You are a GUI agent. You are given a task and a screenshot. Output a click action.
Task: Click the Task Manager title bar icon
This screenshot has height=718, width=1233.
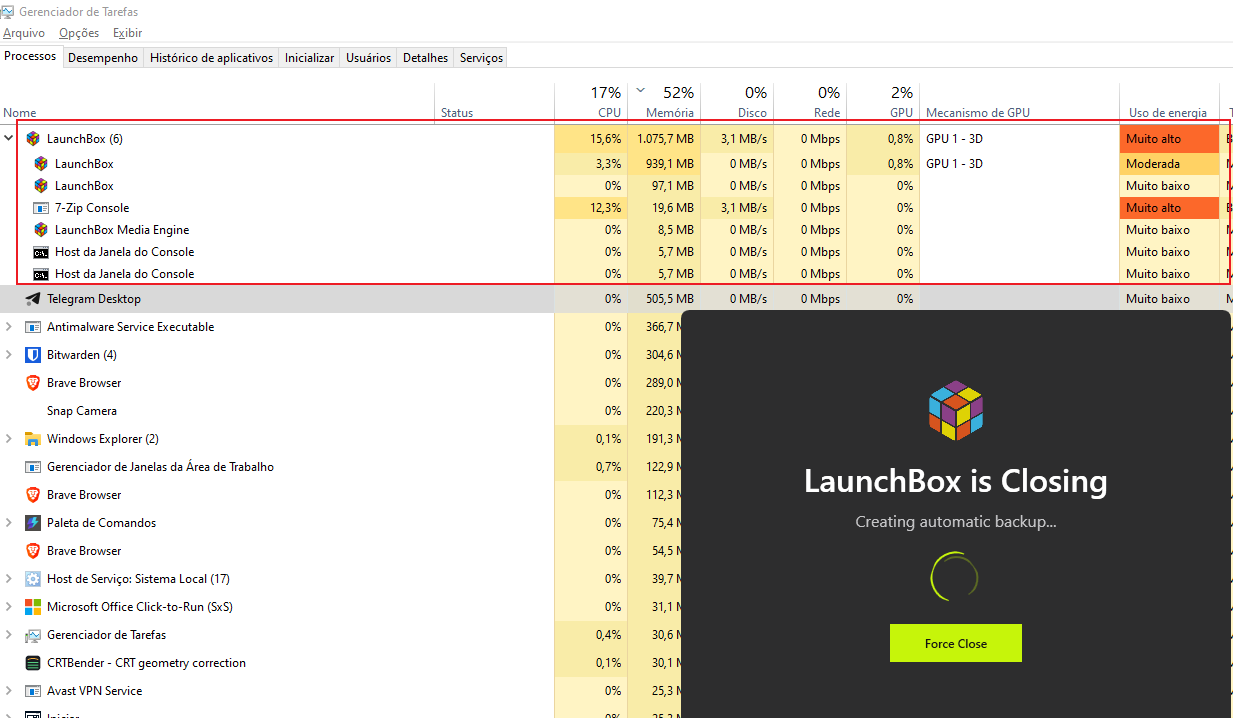coord(9,12)
